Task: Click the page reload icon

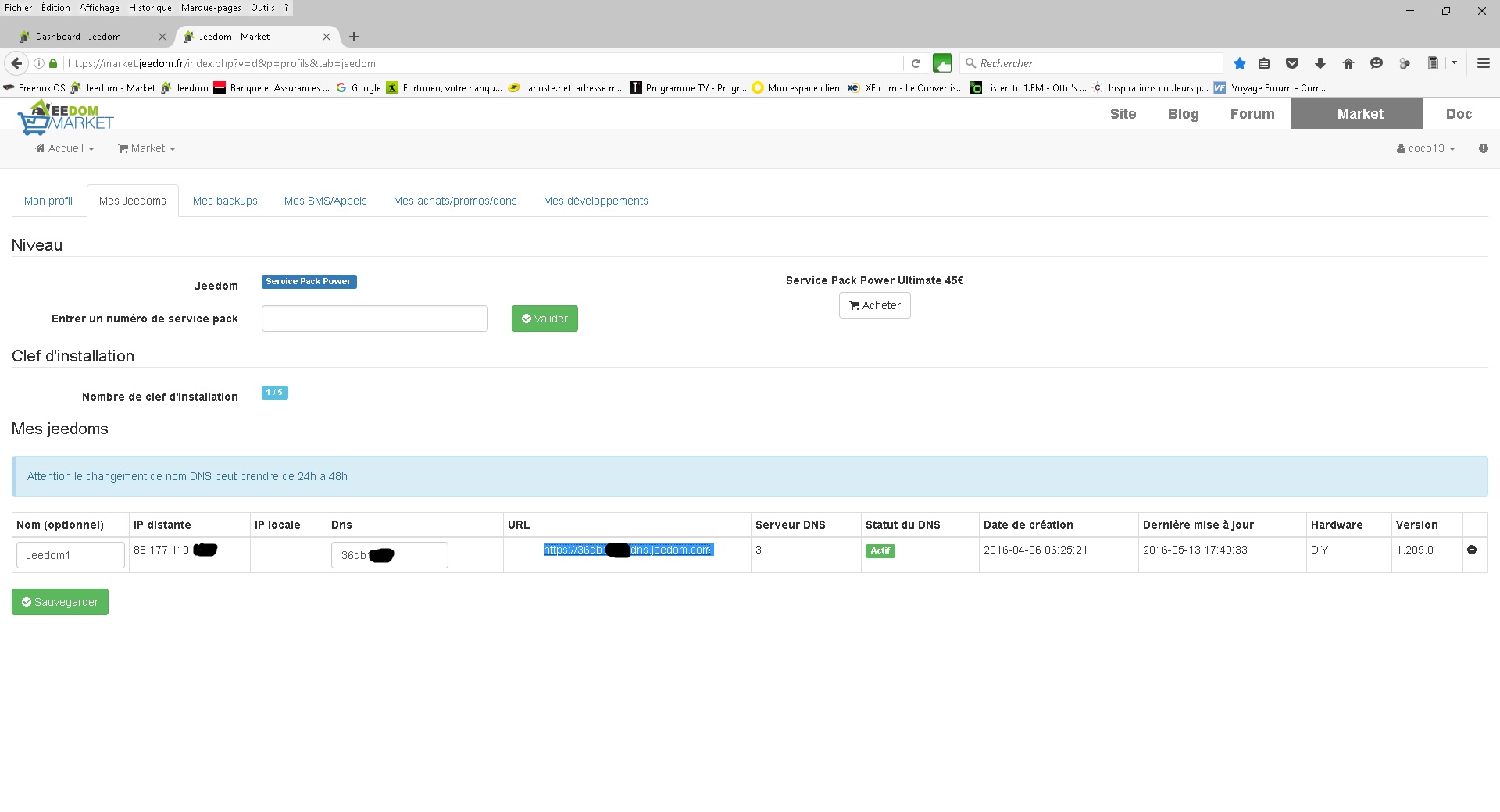Action: click(x=916, y=63)
